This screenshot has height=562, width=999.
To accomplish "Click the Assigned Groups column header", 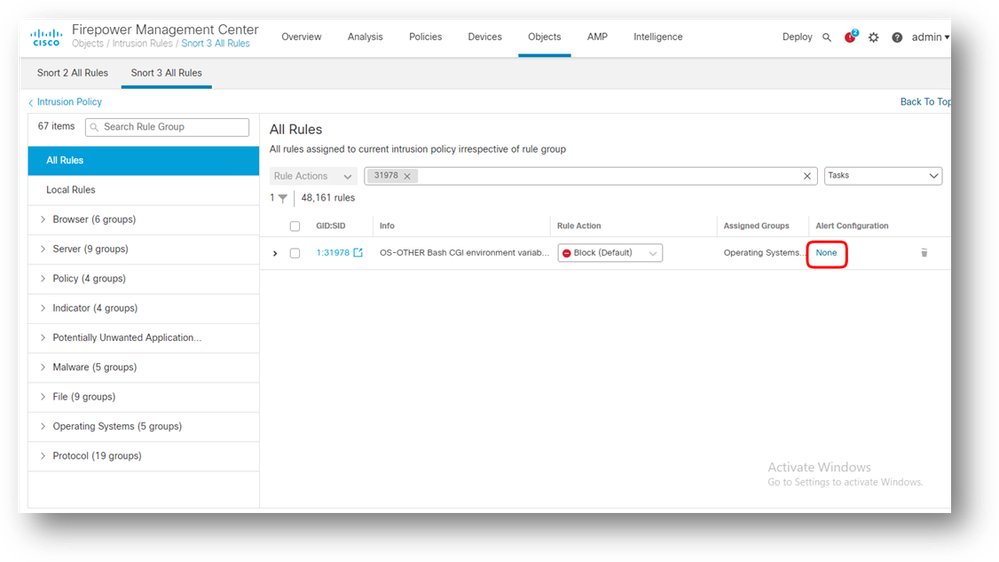I will (x=756, y=226).
